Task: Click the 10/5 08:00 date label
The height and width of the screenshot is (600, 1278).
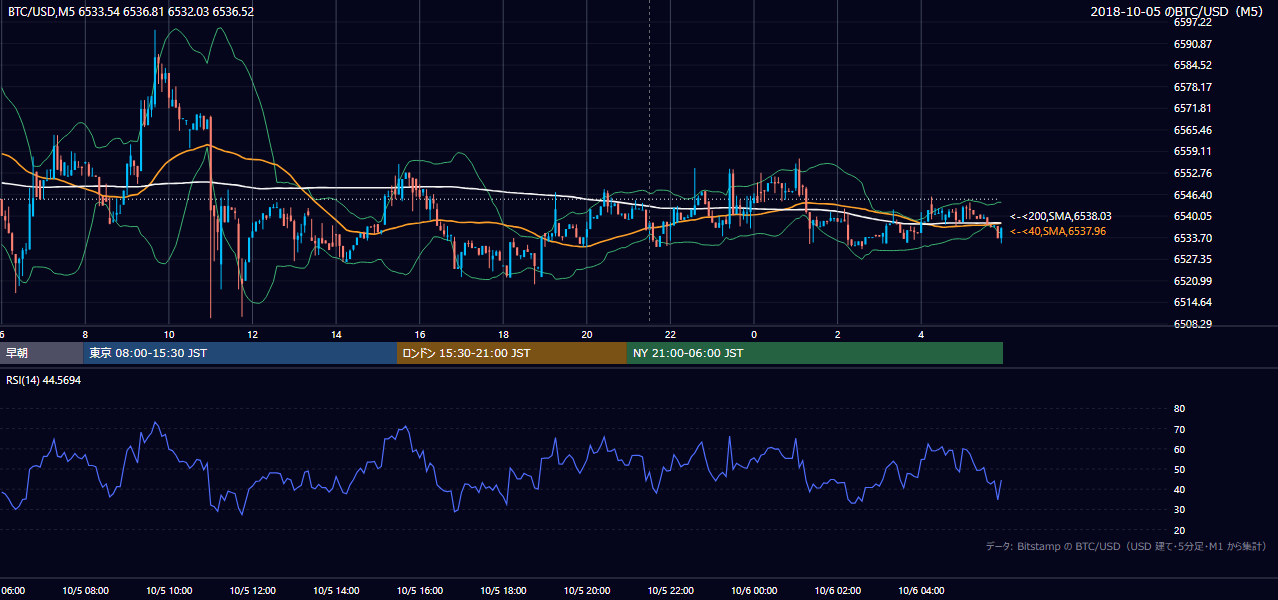Action: [85, 591]
